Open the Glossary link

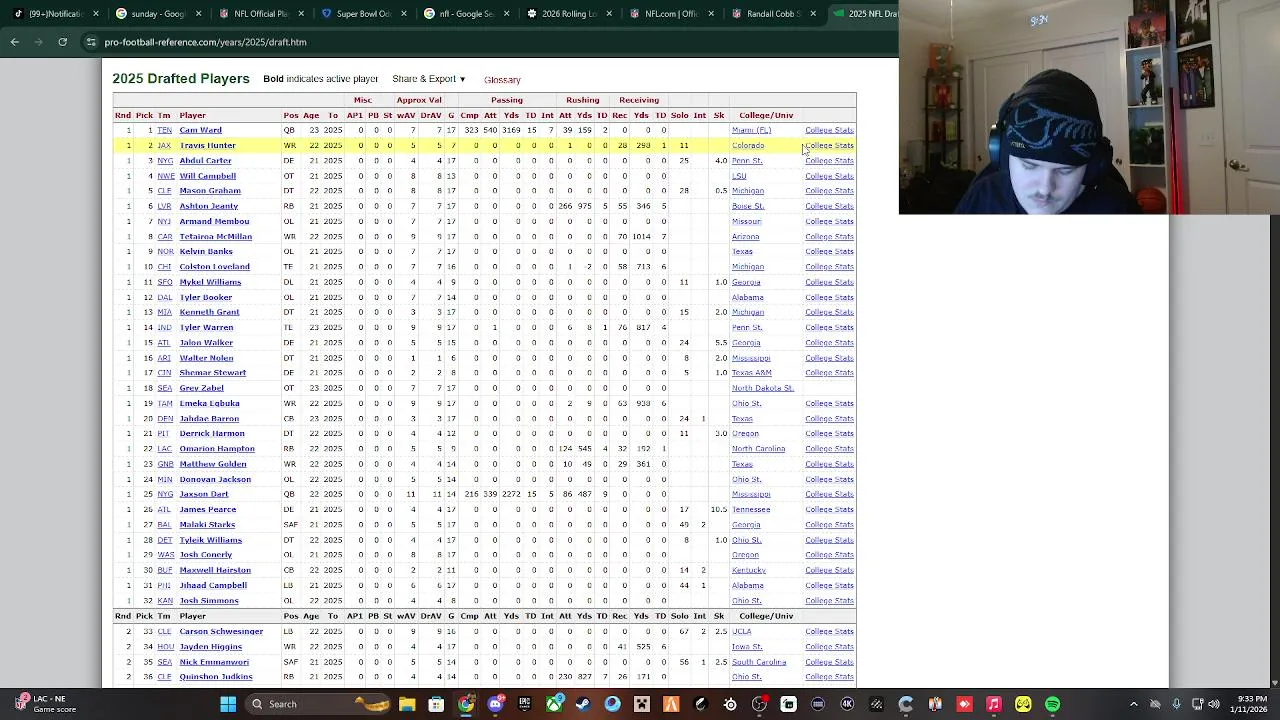pos(502,80)
